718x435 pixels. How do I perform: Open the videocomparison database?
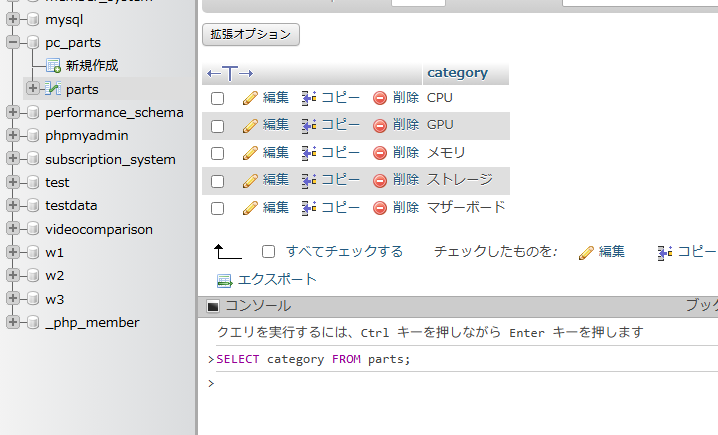[x=98, y=229]
